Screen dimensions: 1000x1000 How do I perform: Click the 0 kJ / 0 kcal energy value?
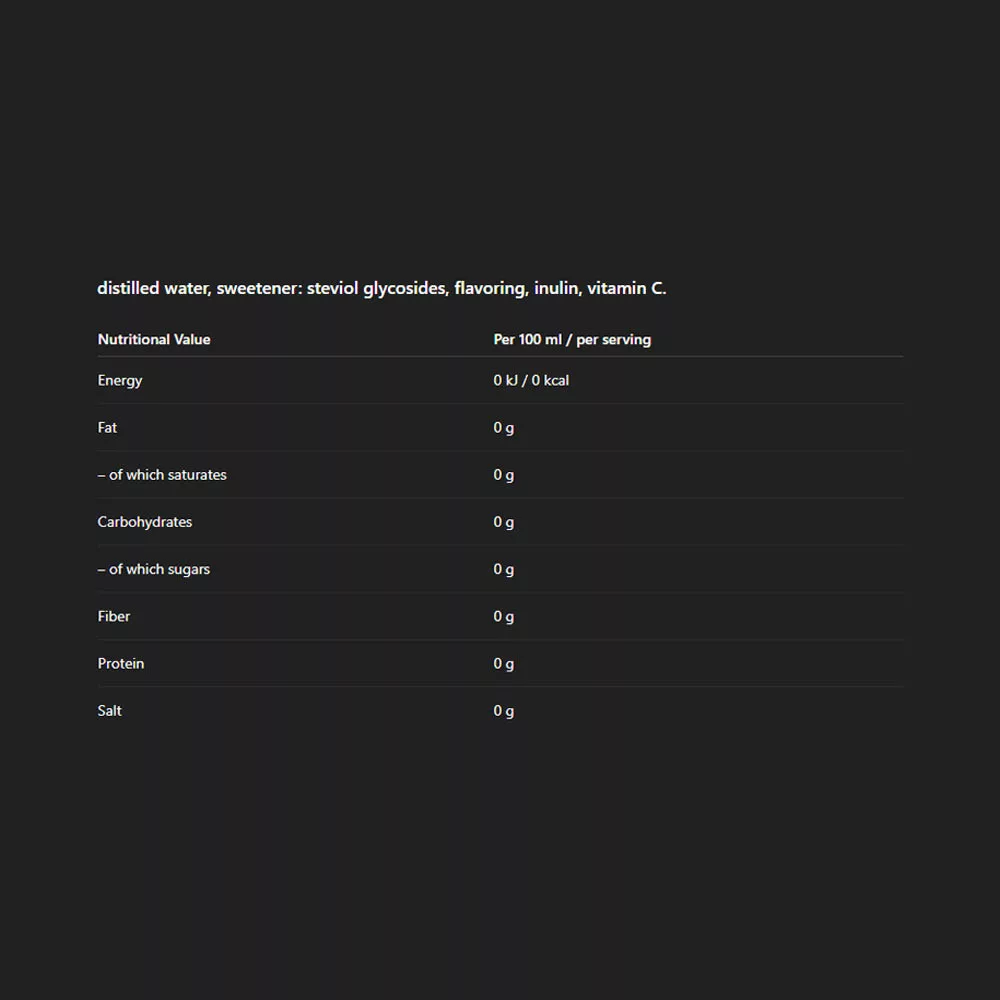(531, 381)
